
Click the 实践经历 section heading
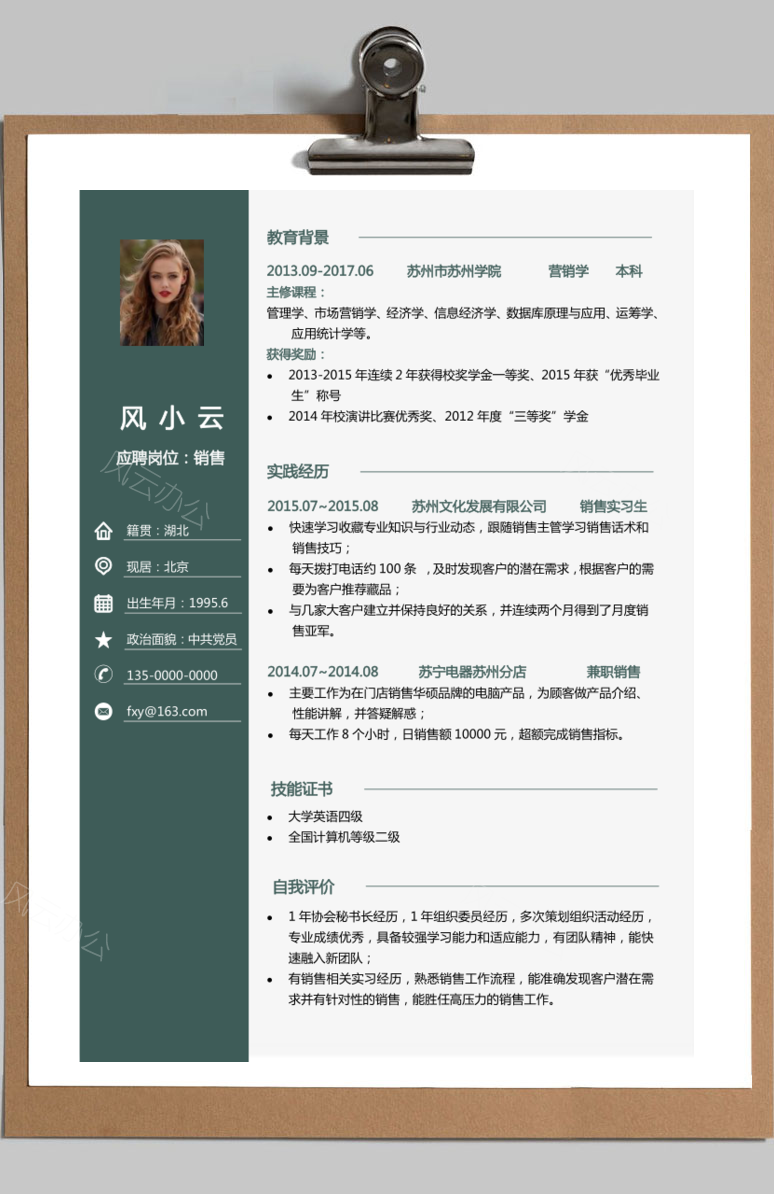[298, 472]
